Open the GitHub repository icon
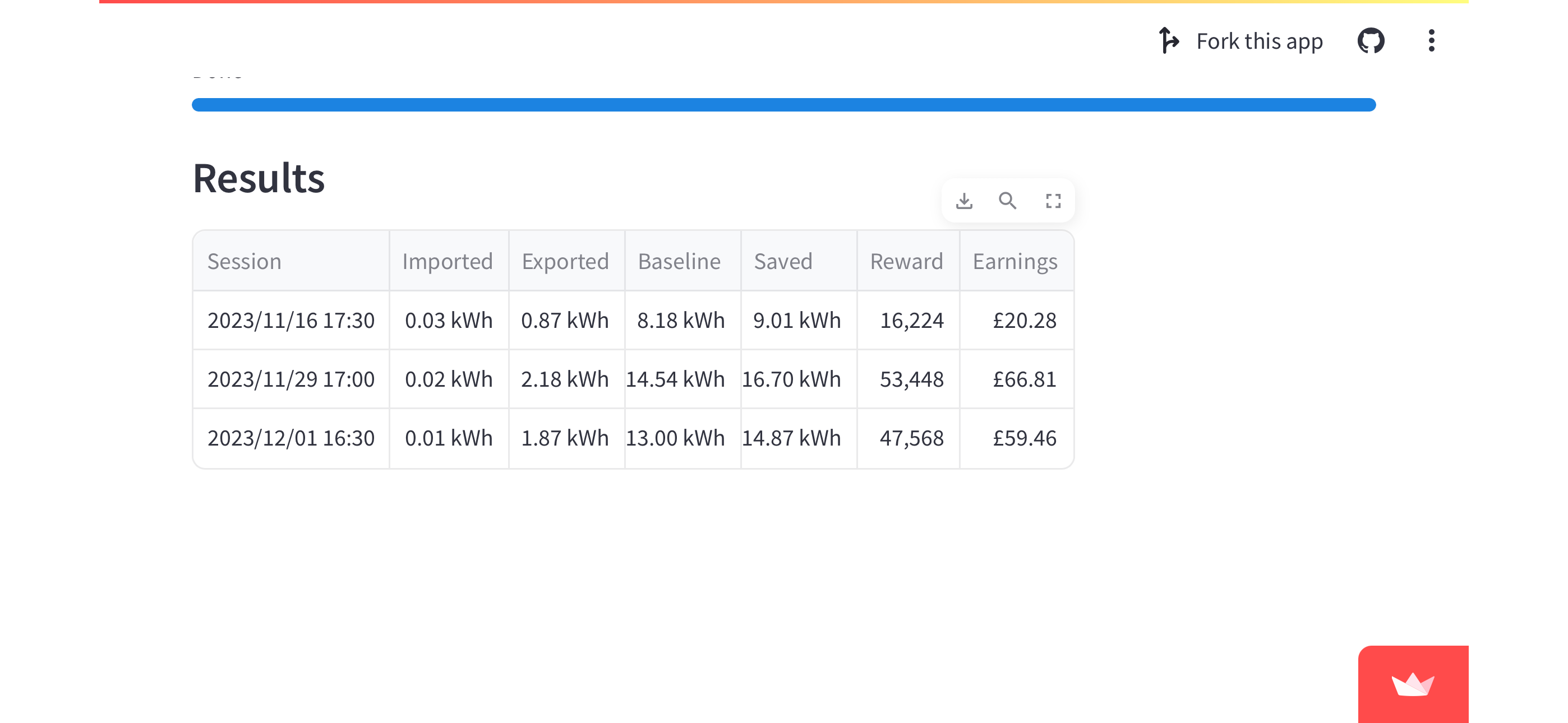1568x723 pixels. tap(1371, 41)
